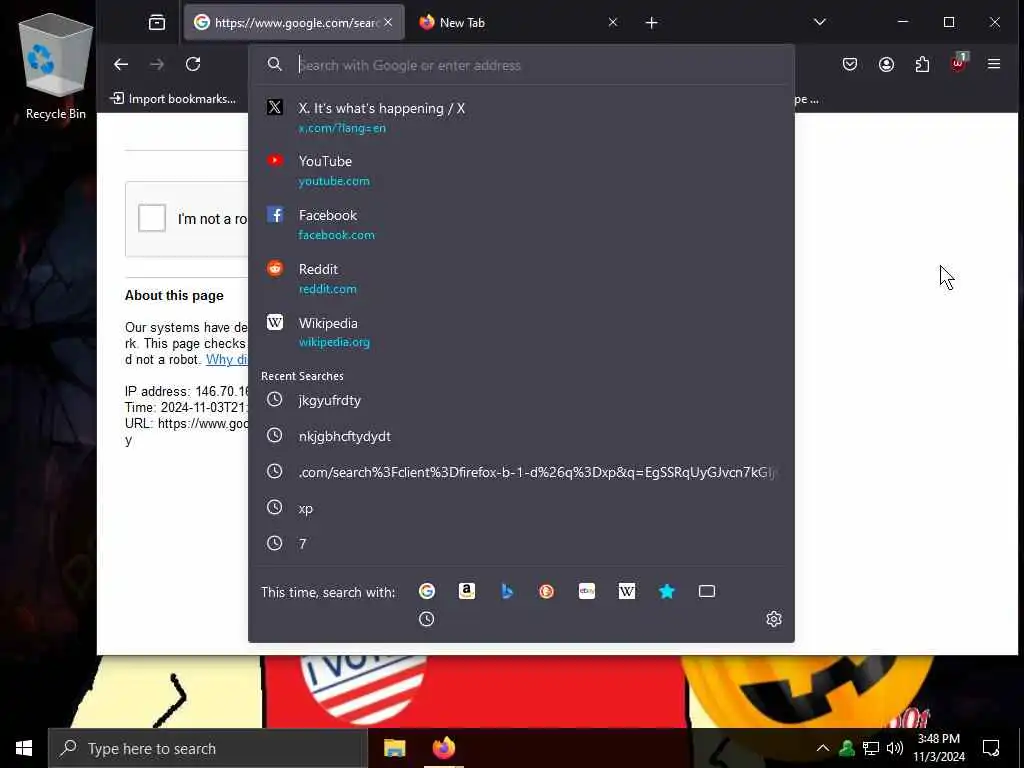Image resolution: width=1024 pixels, height=768 pixels.
Task: Reload the current page
Action: click(193, 64)
